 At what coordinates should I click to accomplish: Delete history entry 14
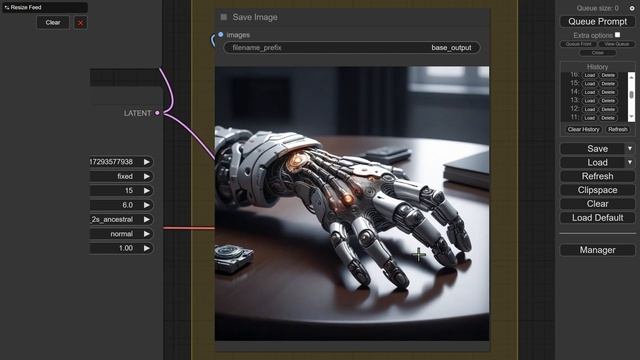608,92
